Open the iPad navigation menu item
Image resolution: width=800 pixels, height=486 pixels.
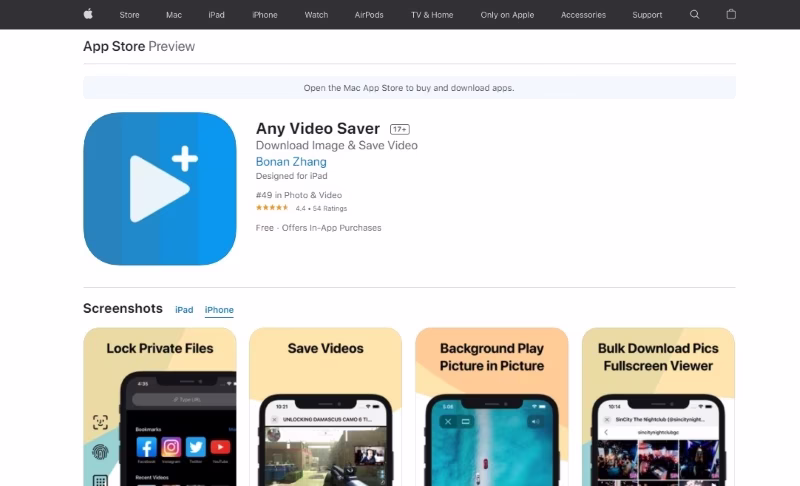tap(216, 15)
